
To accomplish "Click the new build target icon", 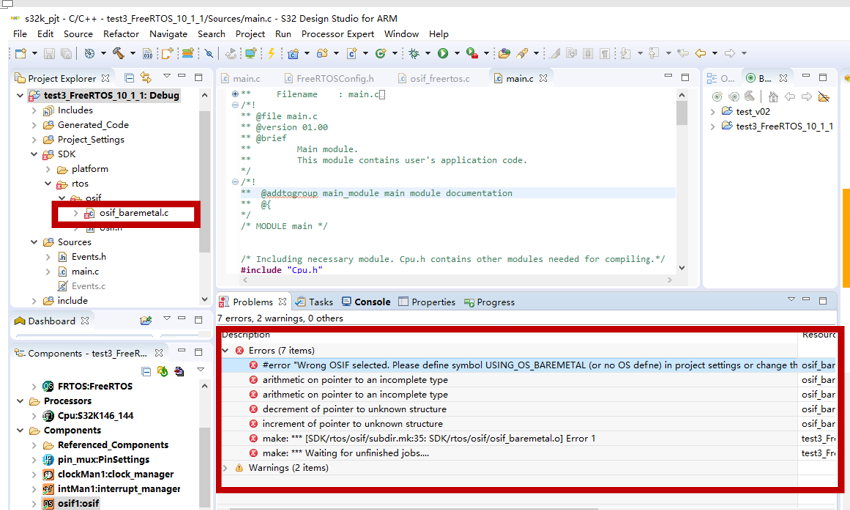I will (717, 97).
